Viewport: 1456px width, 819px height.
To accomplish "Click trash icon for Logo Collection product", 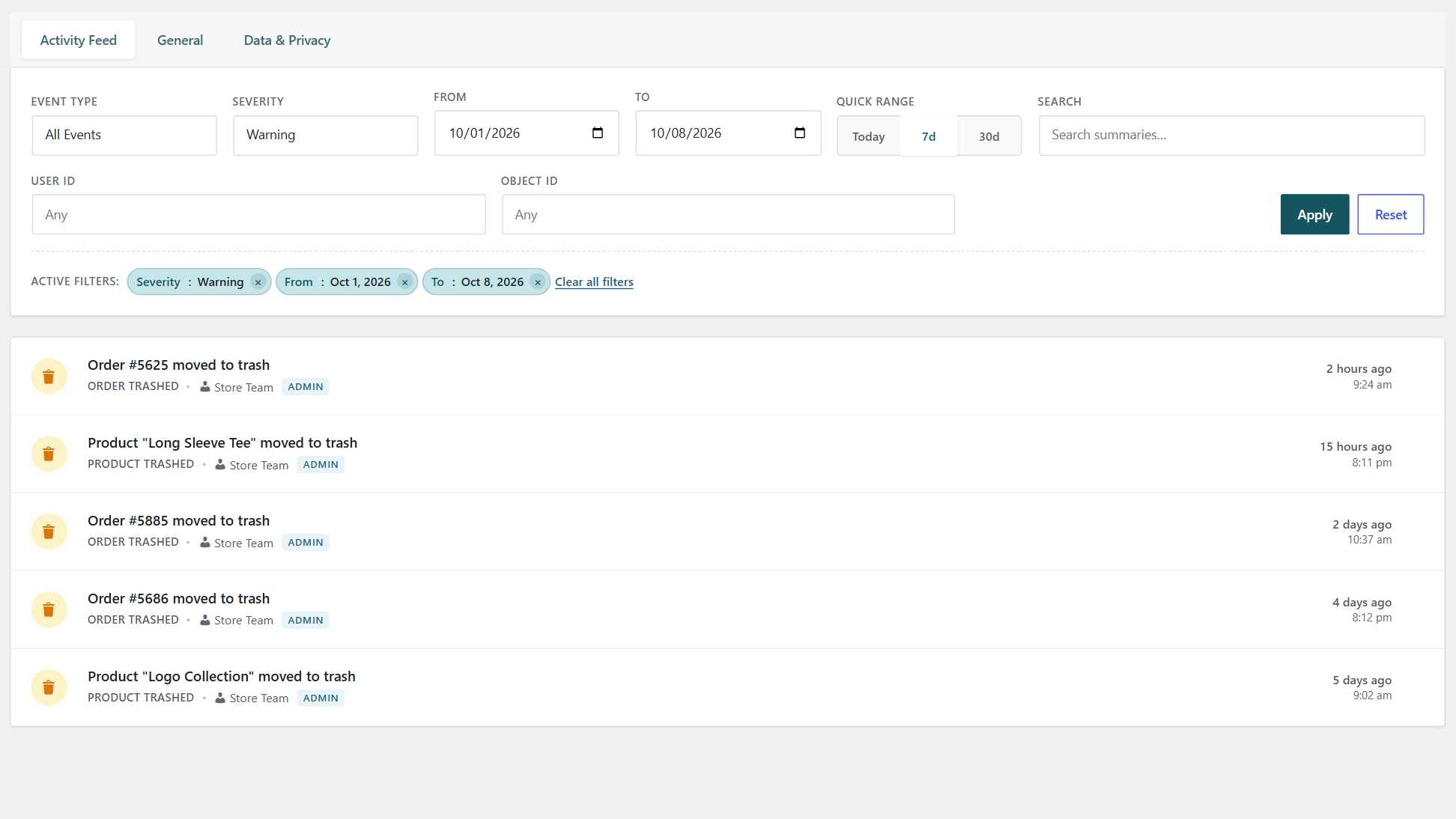I will (49, 687).
